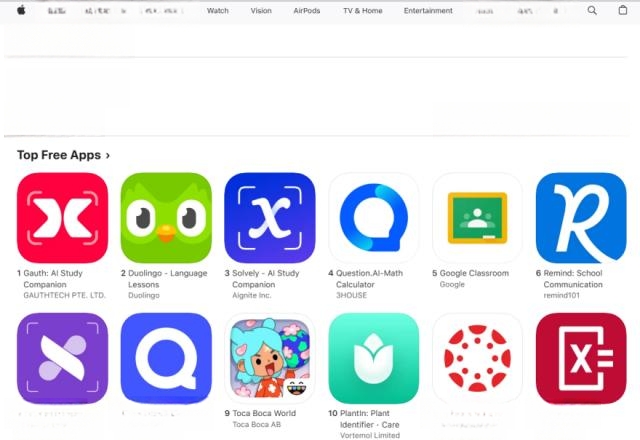Open the TV & Home menu item
Image resolution: width=640 pixels, height=440 pixels.
coord(363,11)
